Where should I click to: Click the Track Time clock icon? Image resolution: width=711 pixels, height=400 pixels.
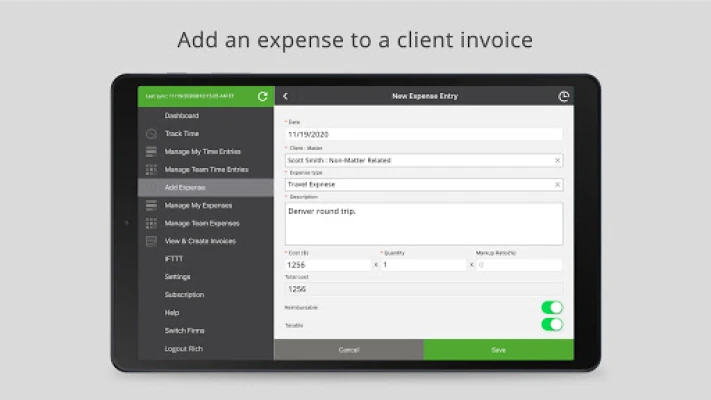150,133
